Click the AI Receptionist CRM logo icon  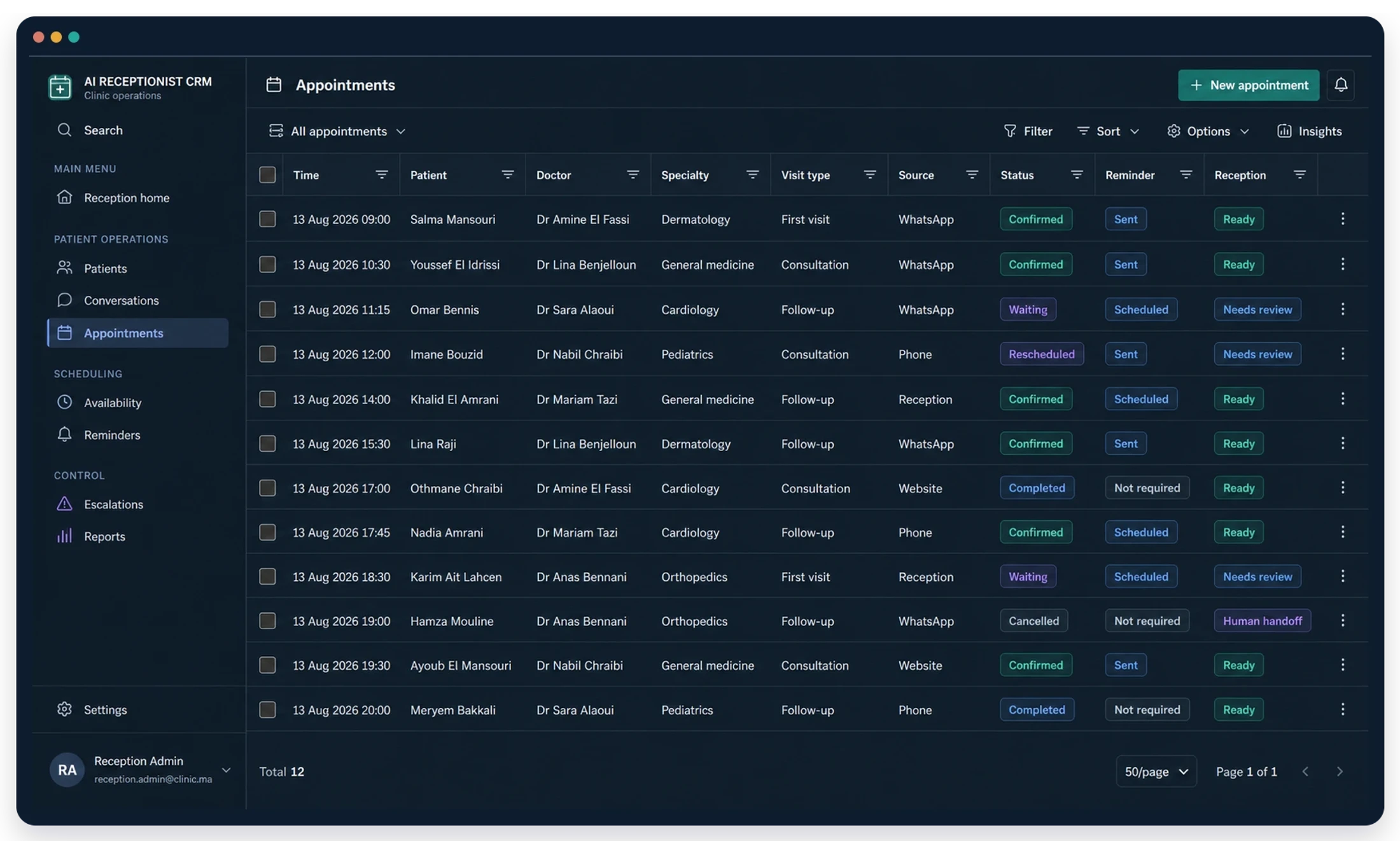point(60,87)
